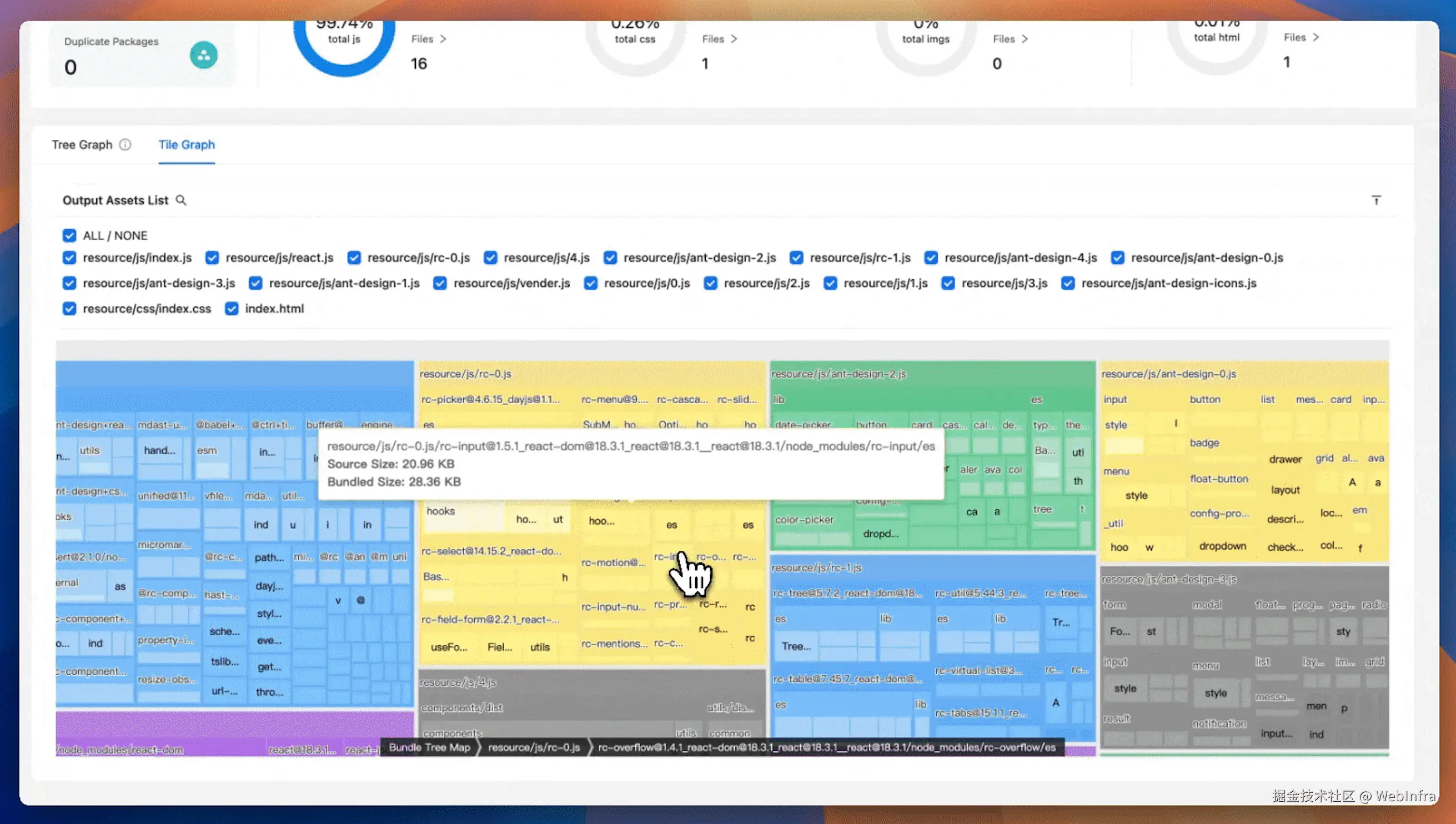Click the notification tile in ant-design-3
The width and height of the screenshot is (1456, 824).
click(x=1219, y=723)
